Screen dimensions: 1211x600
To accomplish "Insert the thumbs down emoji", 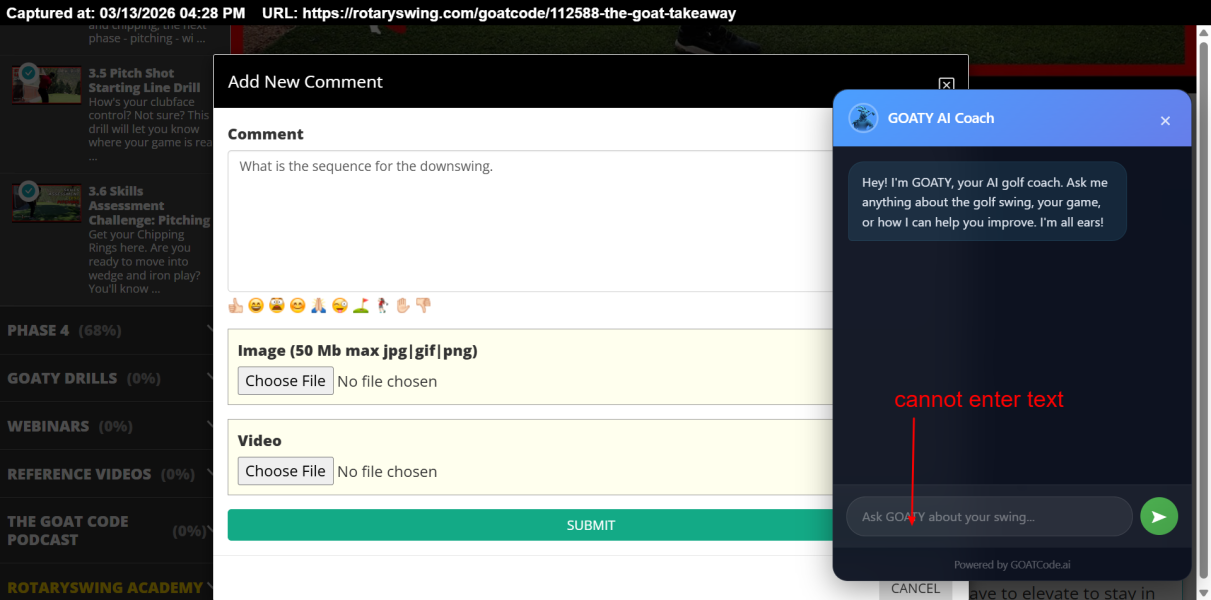I will 423,306.
